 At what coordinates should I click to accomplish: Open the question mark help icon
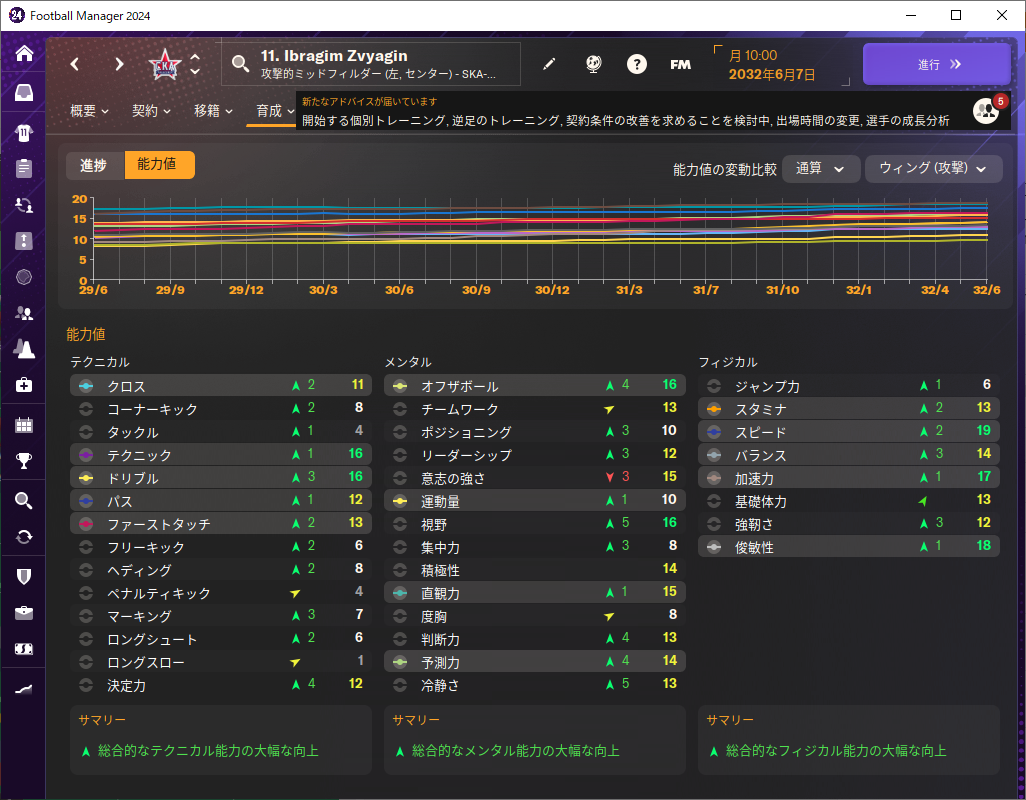click(x=637, y=64)
